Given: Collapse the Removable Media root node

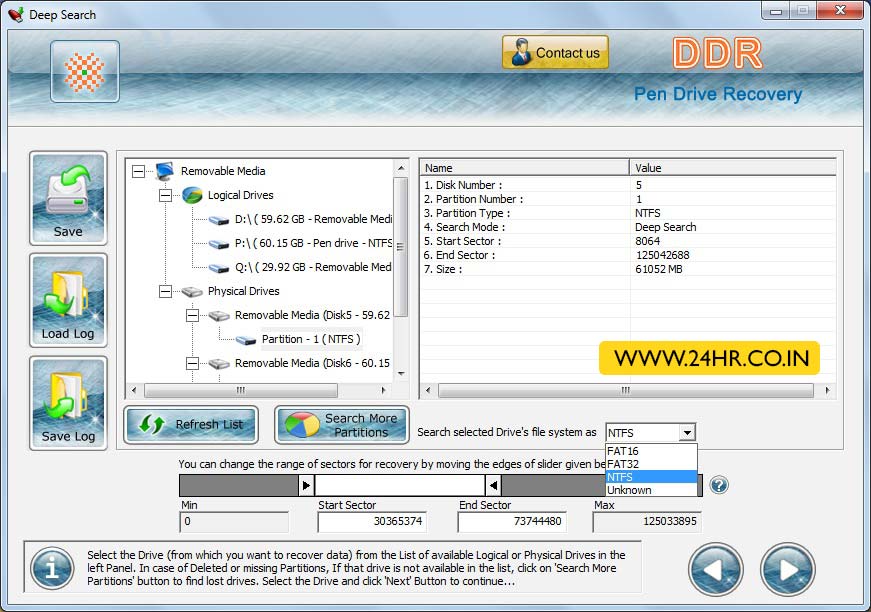Looking at the screenshot, I should tap(138, 171).
